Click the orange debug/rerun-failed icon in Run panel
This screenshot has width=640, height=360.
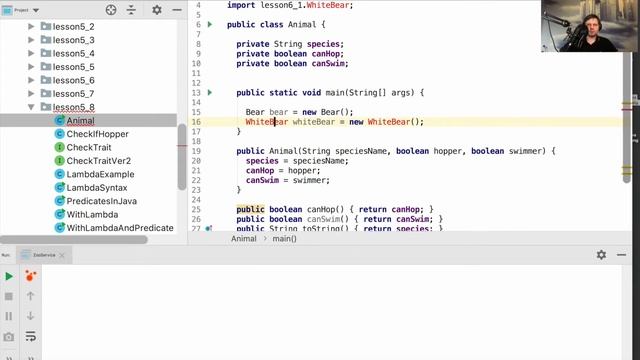pyautogui.click(x=31, y=276)
